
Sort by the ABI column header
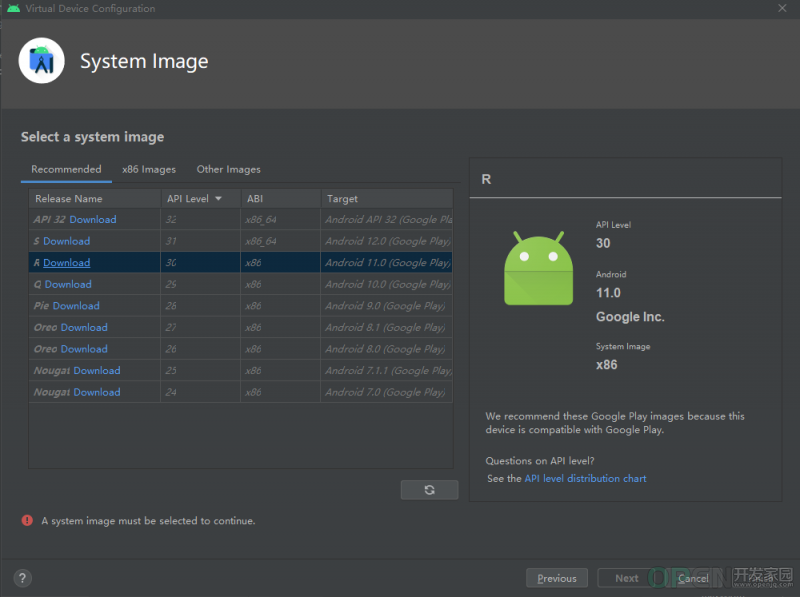pos(281,198)
